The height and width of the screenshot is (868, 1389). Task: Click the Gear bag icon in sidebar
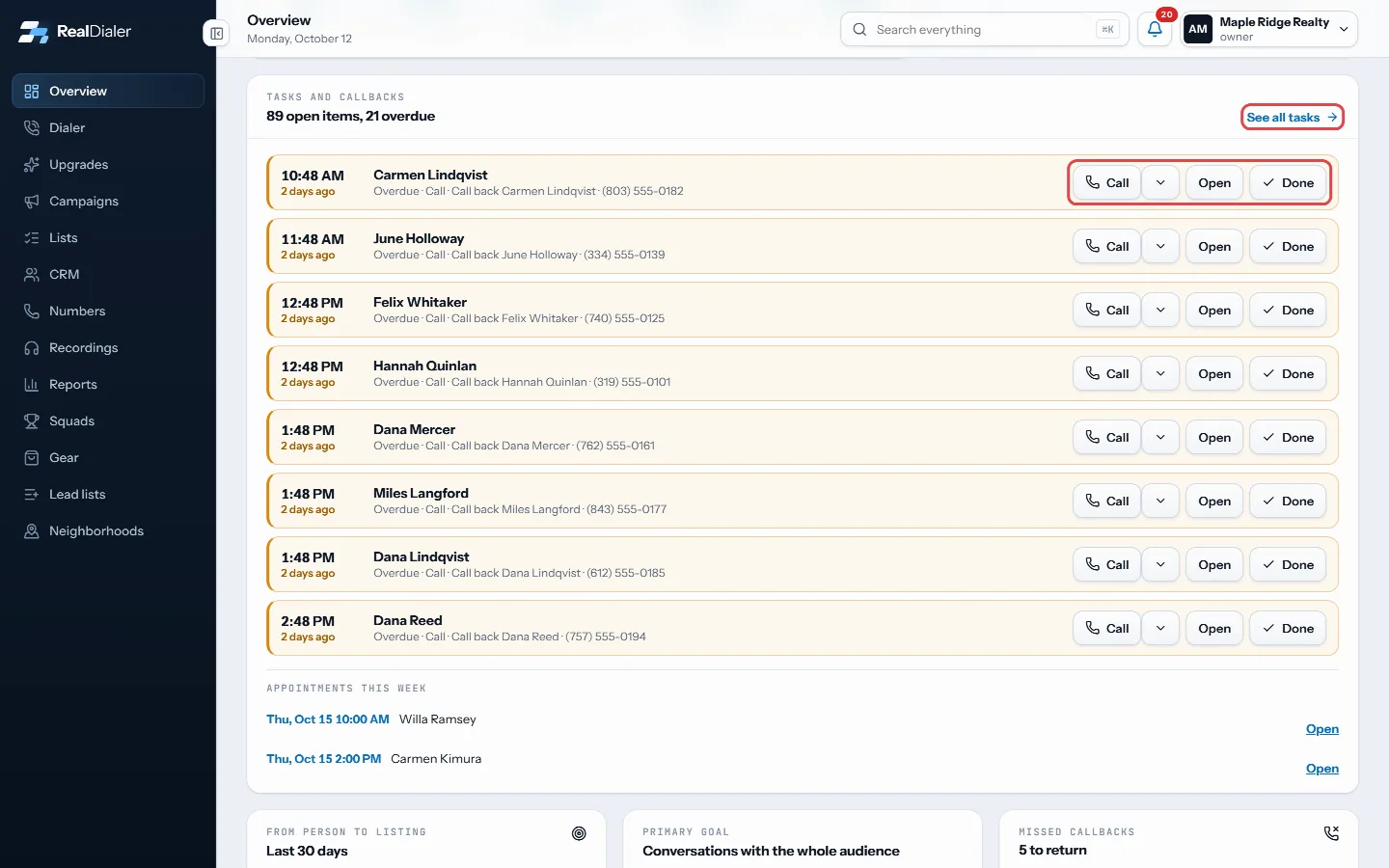[x=32, y=458]
